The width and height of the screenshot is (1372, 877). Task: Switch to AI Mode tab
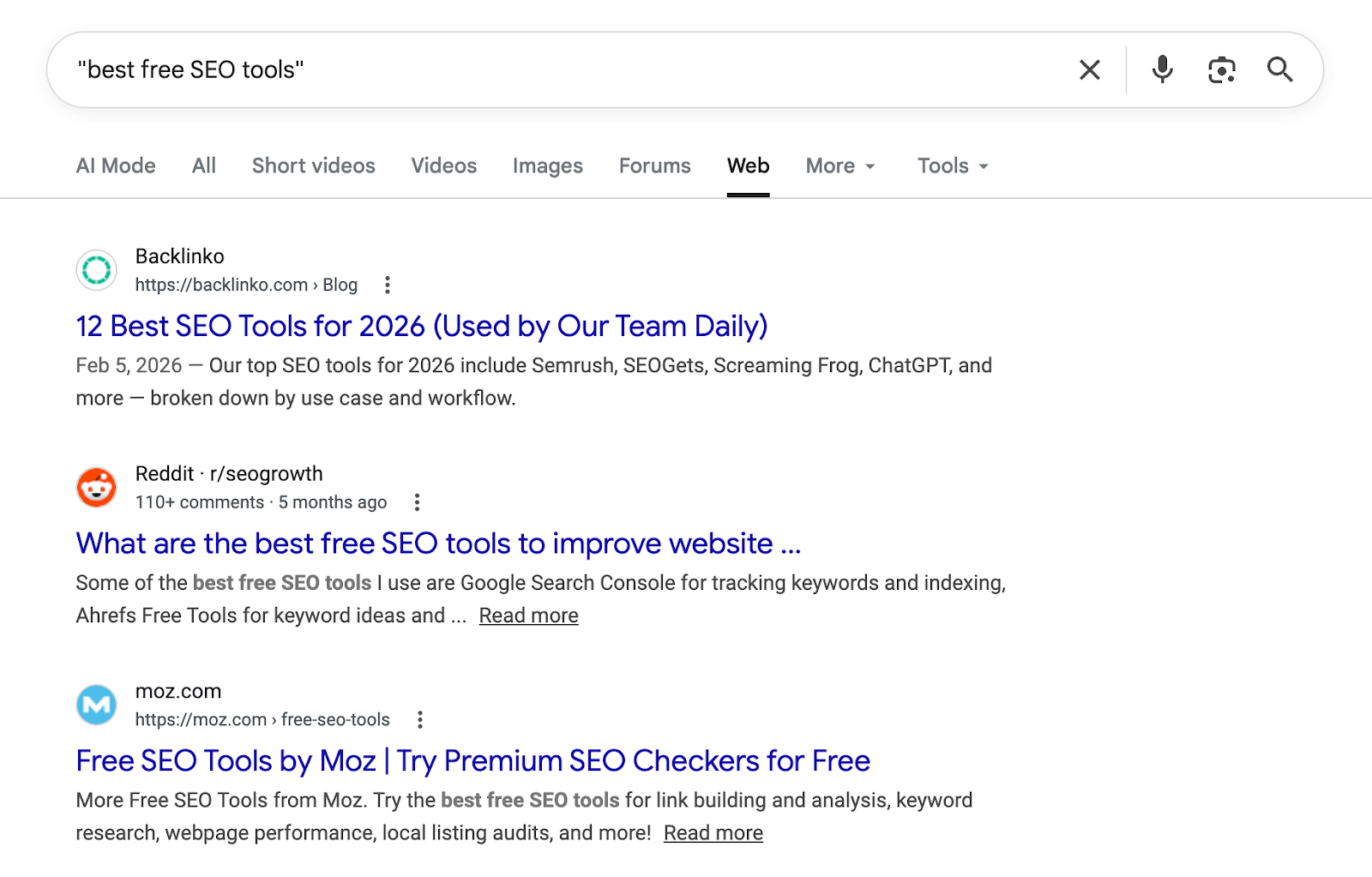click(x=116, y=166)
